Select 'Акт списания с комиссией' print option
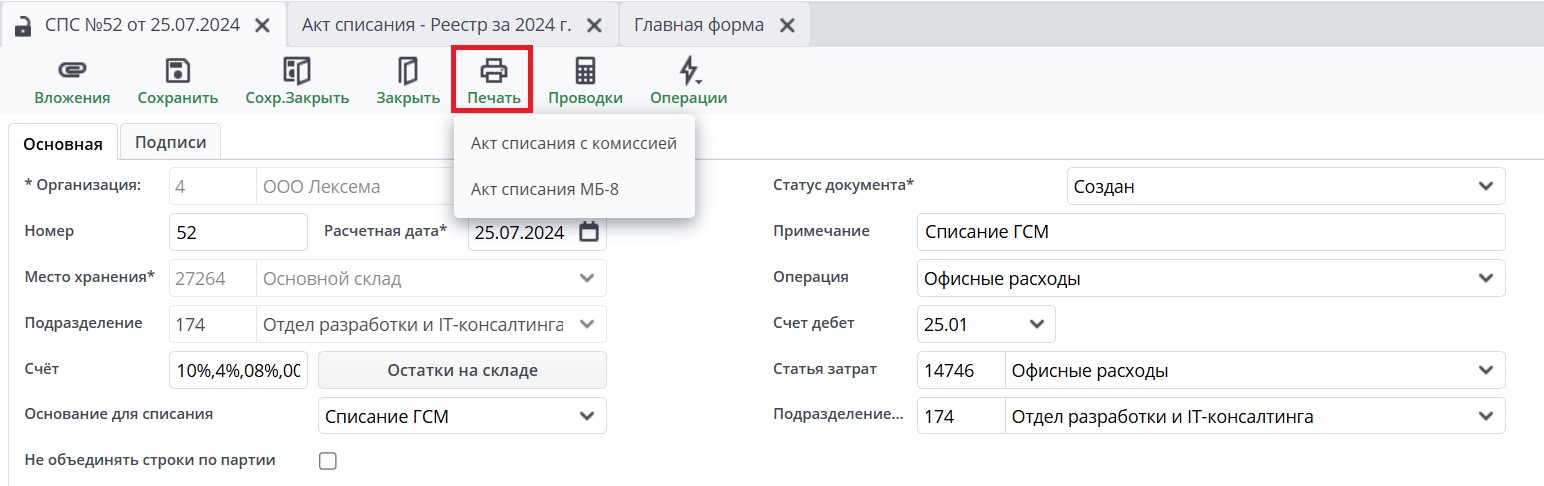1544x486 pixels. click(x=573, y=143)
